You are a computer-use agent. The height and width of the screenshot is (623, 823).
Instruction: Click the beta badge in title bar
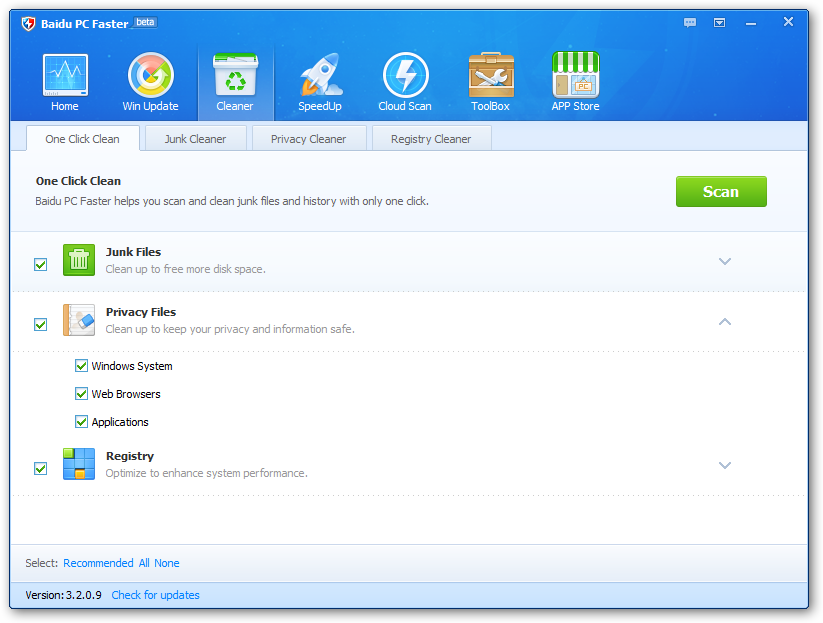(145, 22)
